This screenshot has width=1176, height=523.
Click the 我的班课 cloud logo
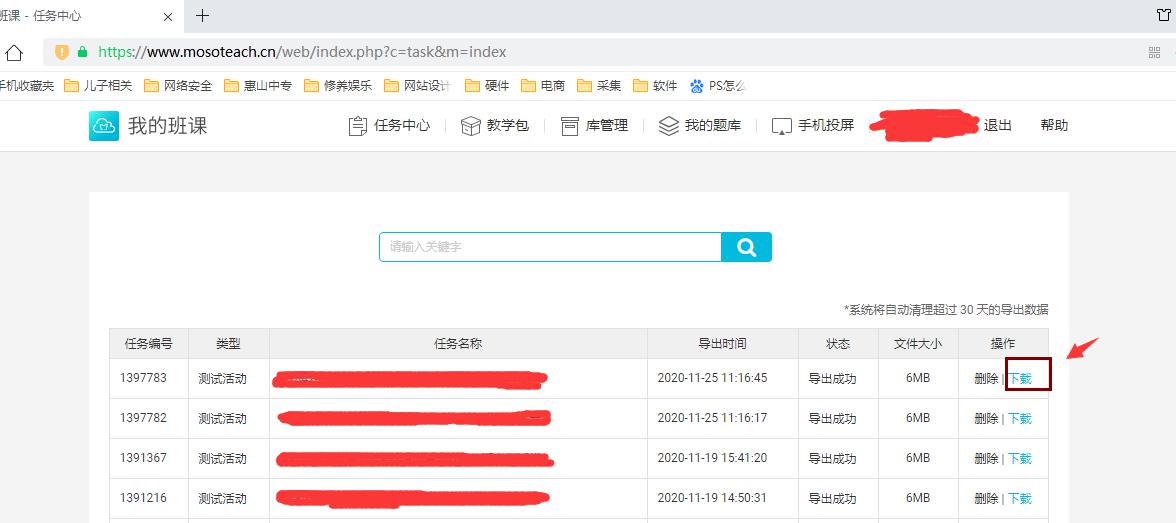tap(104, 125)
